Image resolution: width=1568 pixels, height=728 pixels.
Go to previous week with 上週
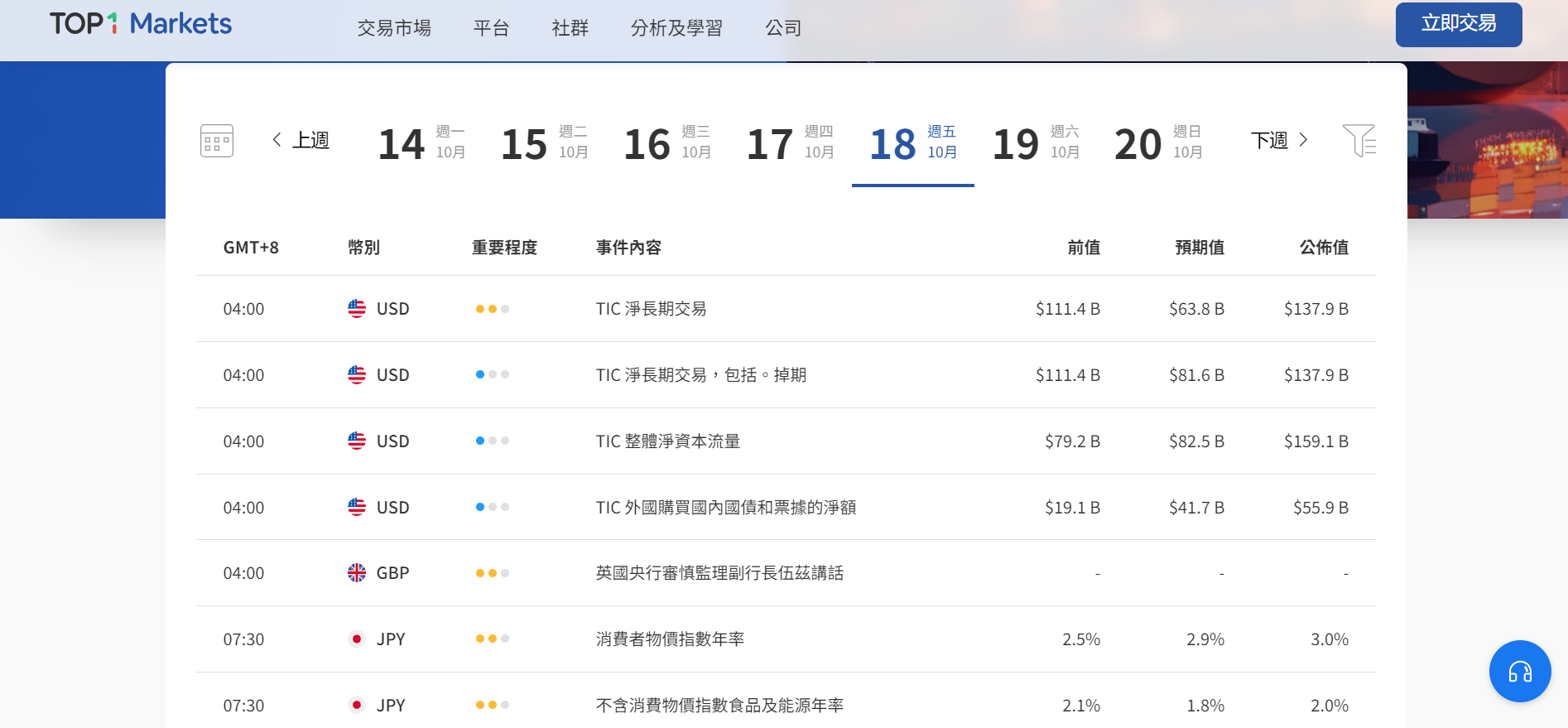[301, 141]
